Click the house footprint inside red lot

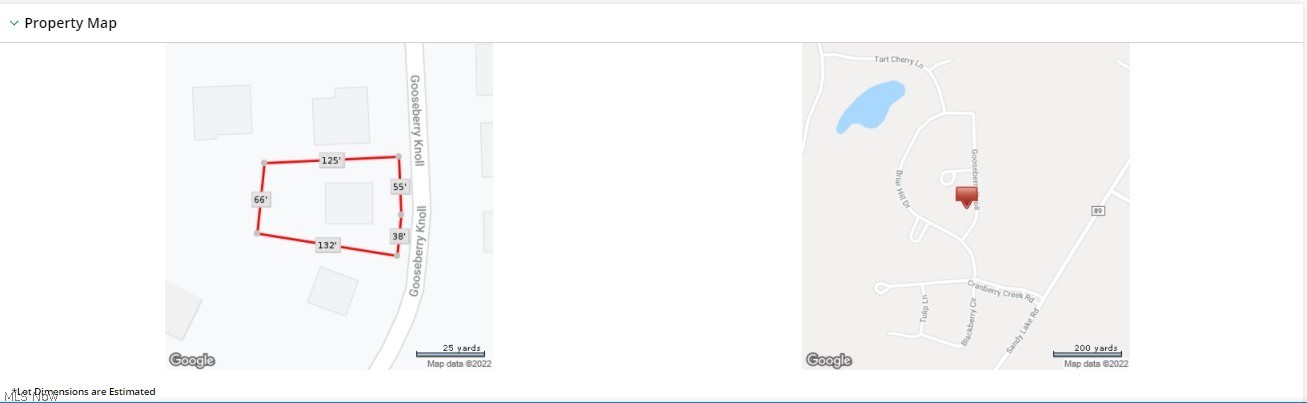tap(349, 203)
